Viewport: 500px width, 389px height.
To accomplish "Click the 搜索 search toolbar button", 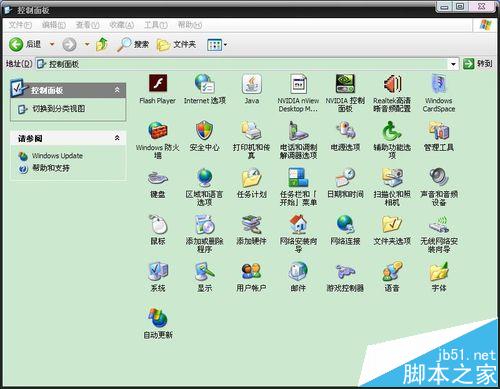I will (x=133, y=44).
